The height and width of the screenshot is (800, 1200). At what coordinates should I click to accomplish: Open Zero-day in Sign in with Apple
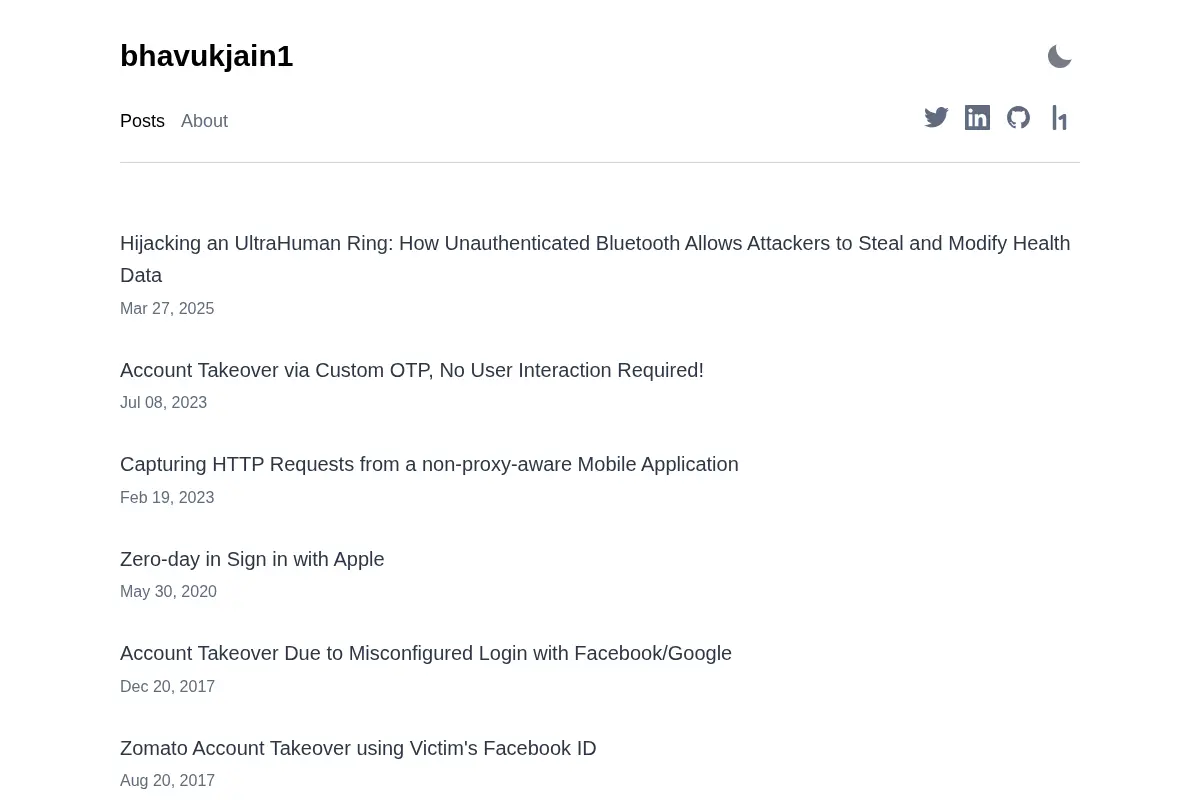252,559
